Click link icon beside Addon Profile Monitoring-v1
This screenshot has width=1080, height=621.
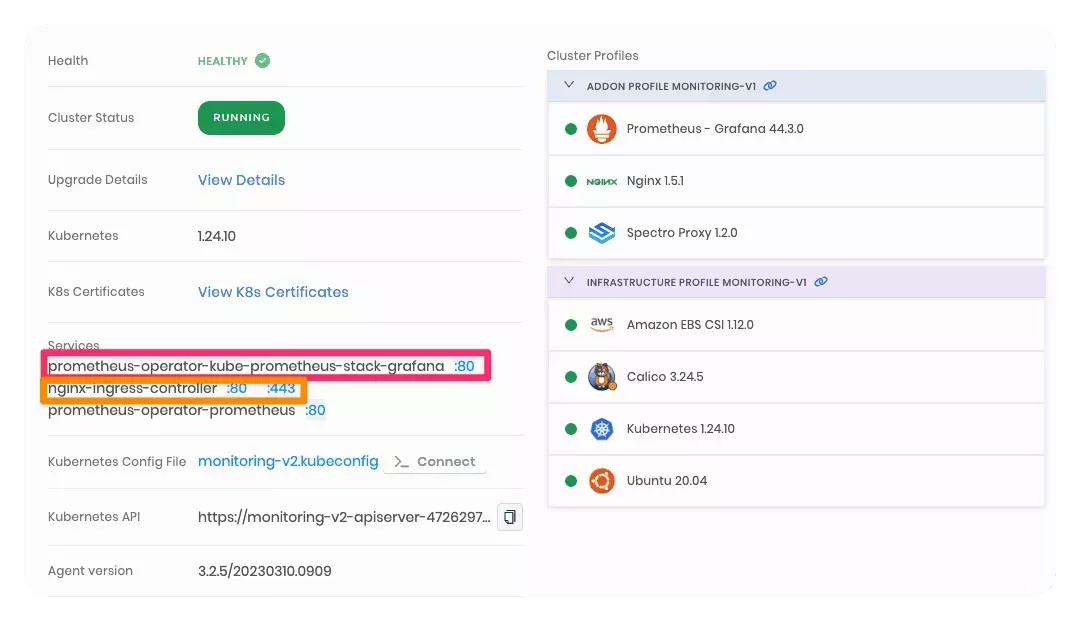coord(769,86)
